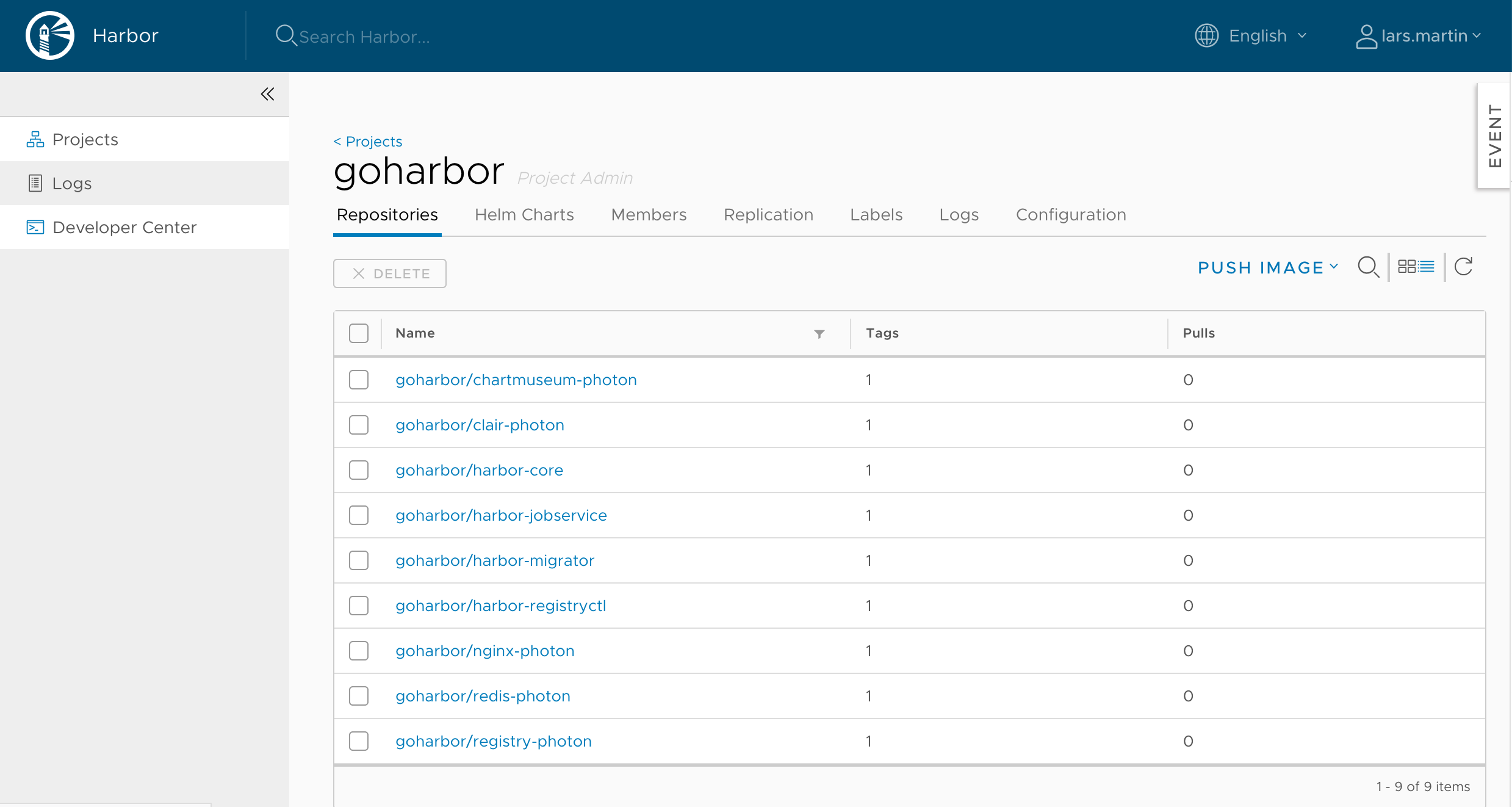The height and width of the screenshot is (807, 1512).
Task: Click the user profile icon
Action: pyautogui.click(x=1366, y=36)
